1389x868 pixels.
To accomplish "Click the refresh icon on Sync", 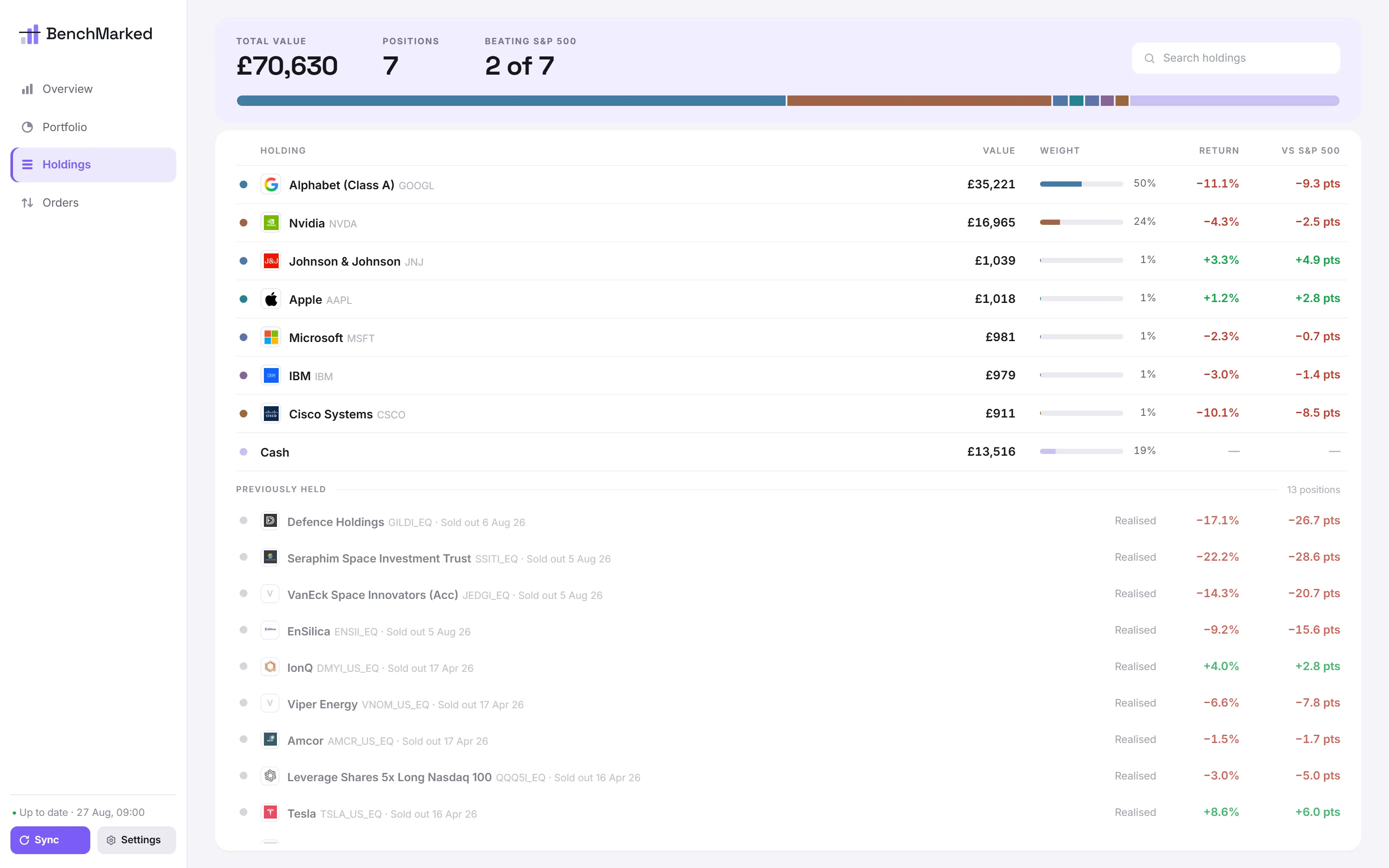I will 25,841.
